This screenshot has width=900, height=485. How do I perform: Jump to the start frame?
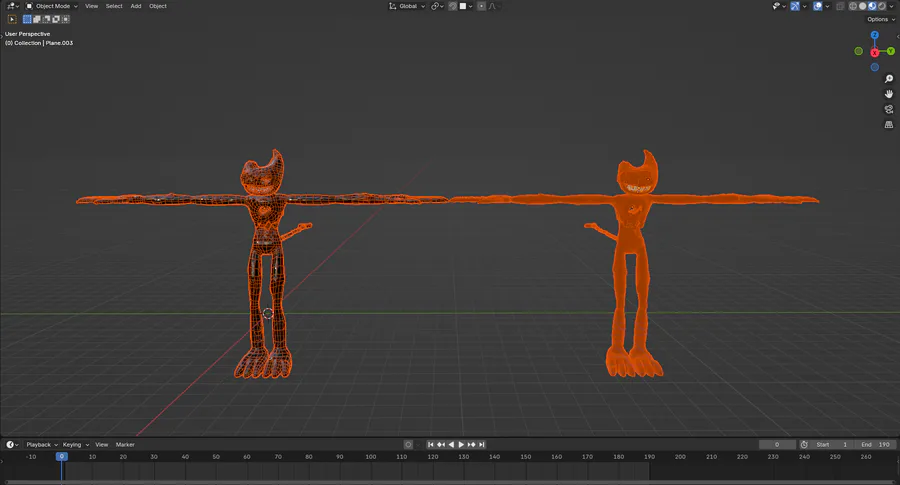430,444
